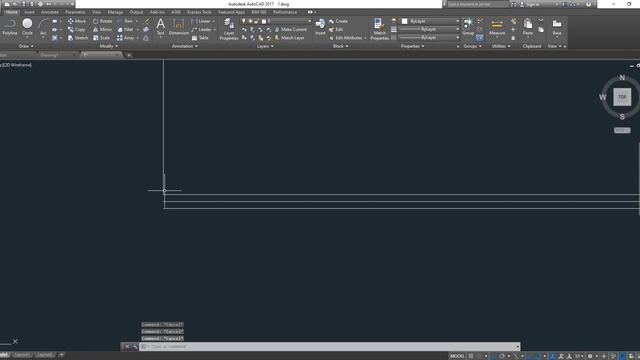The width and height of the screenshot is (640, 360).
Task: Click TOP face of ViewCube
Action: pyautogui.click(x=622, y=97)
